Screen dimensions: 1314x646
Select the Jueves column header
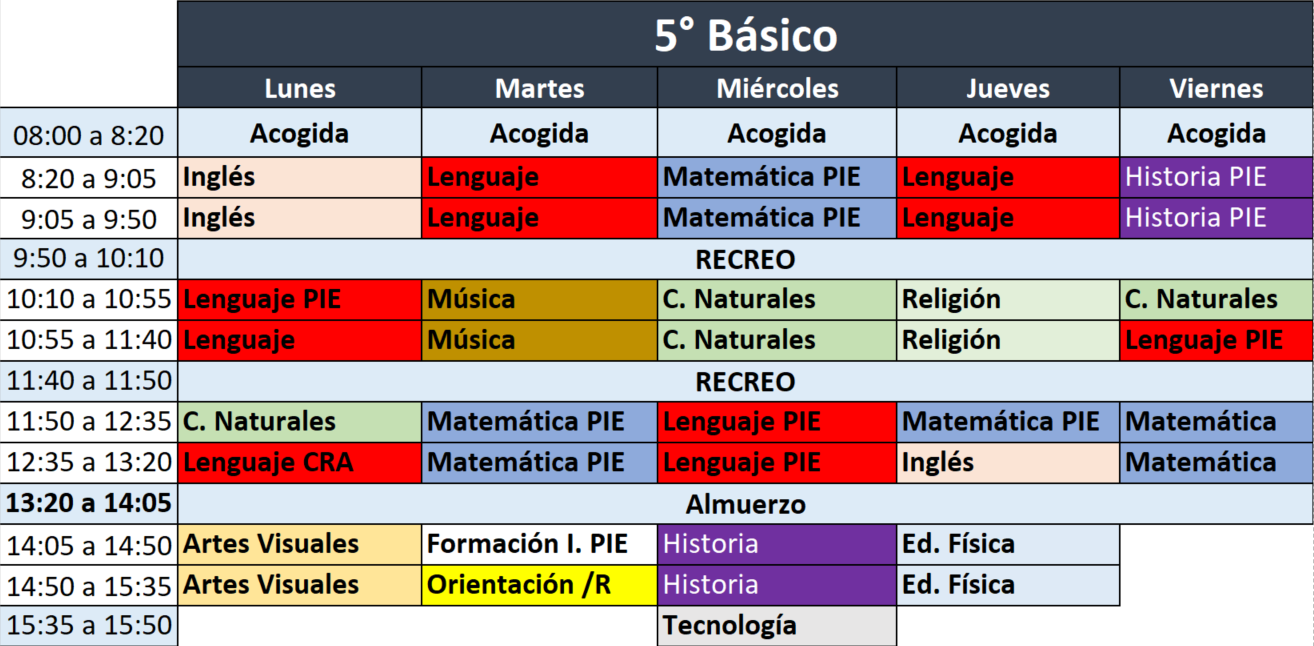coord(1008,88)
